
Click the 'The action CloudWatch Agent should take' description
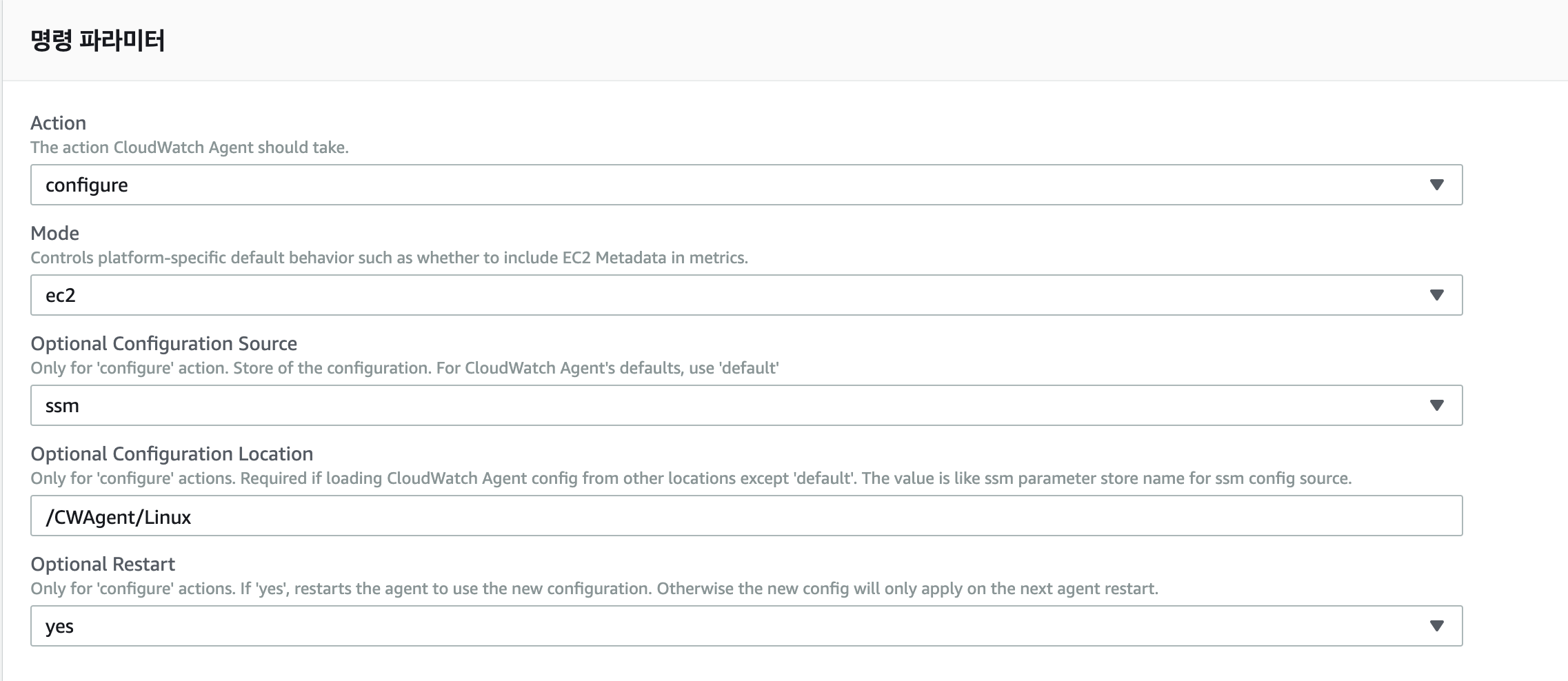[x=190, y=148]
